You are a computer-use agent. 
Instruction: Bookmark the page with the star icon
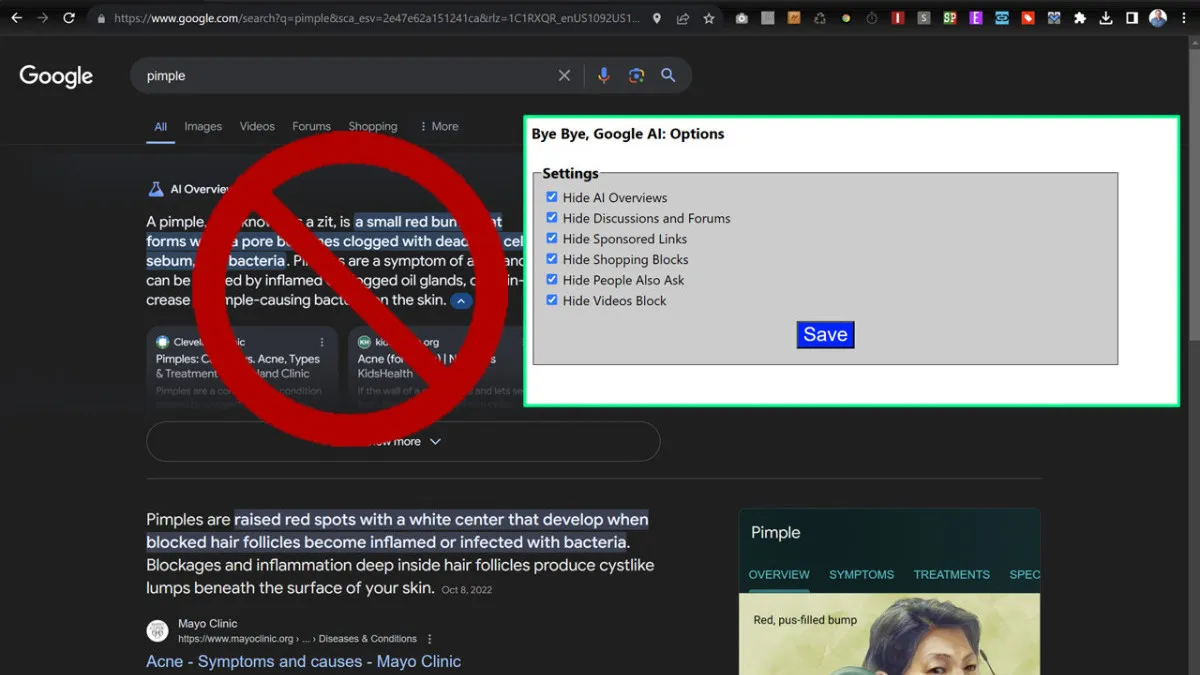tap(709, 18)
